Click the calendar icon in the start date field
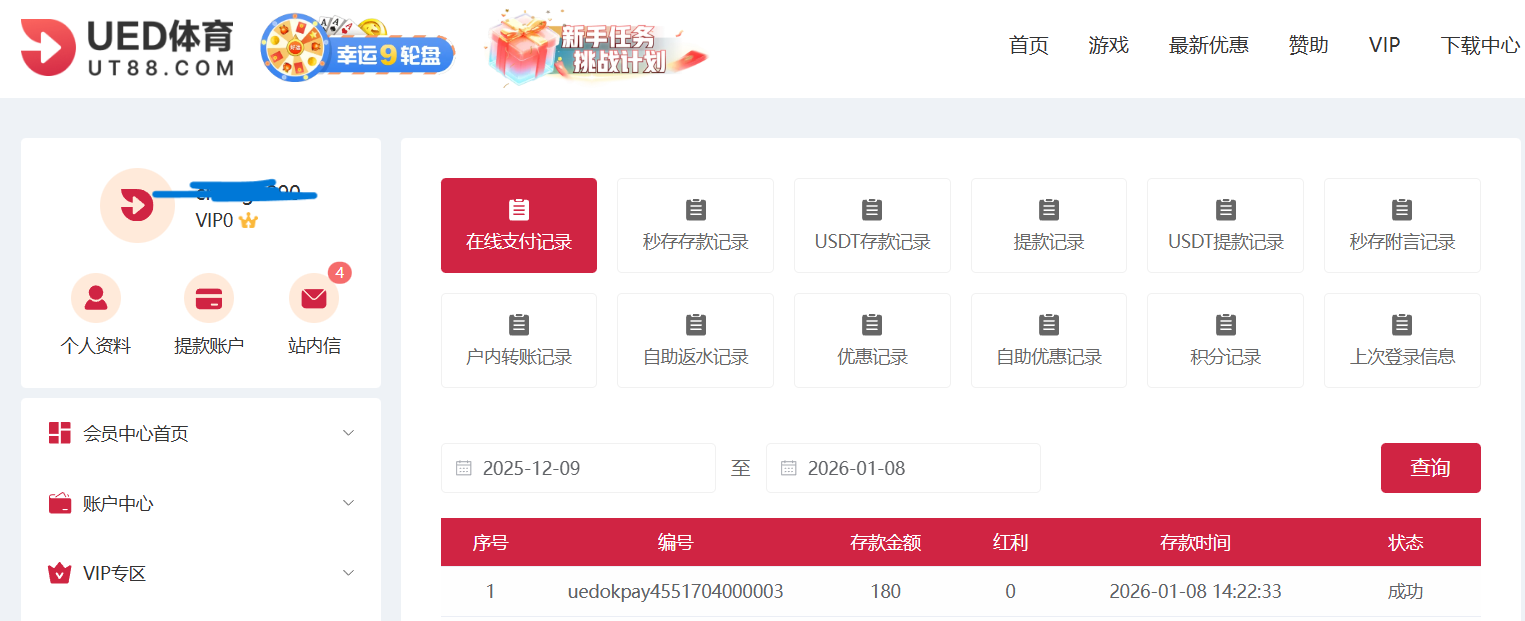This screenshot has height=621, width=1525. 461,467
